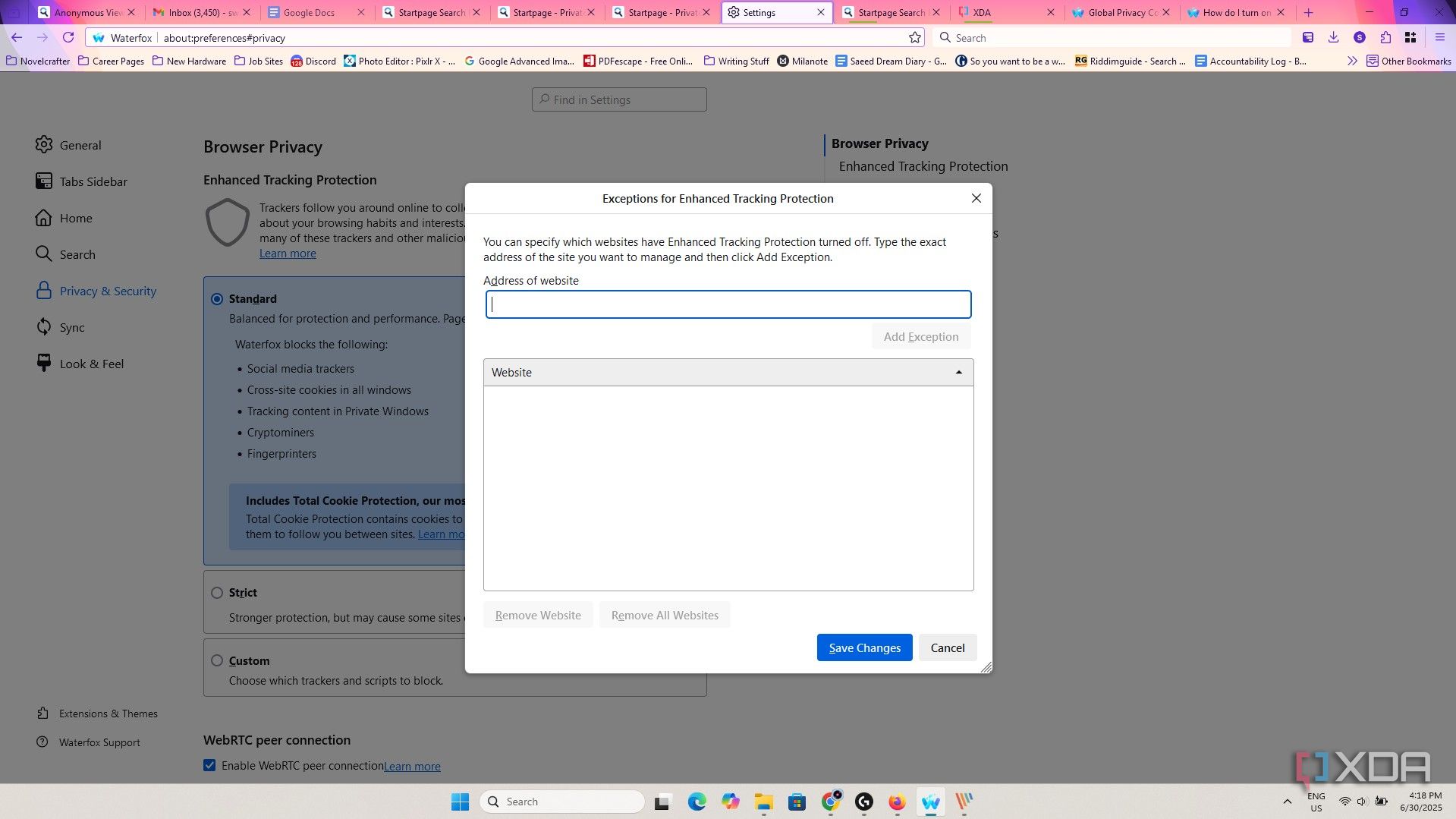Sort the Website column header arrow
Screen dimensions: 1456x819
[959, 373]
